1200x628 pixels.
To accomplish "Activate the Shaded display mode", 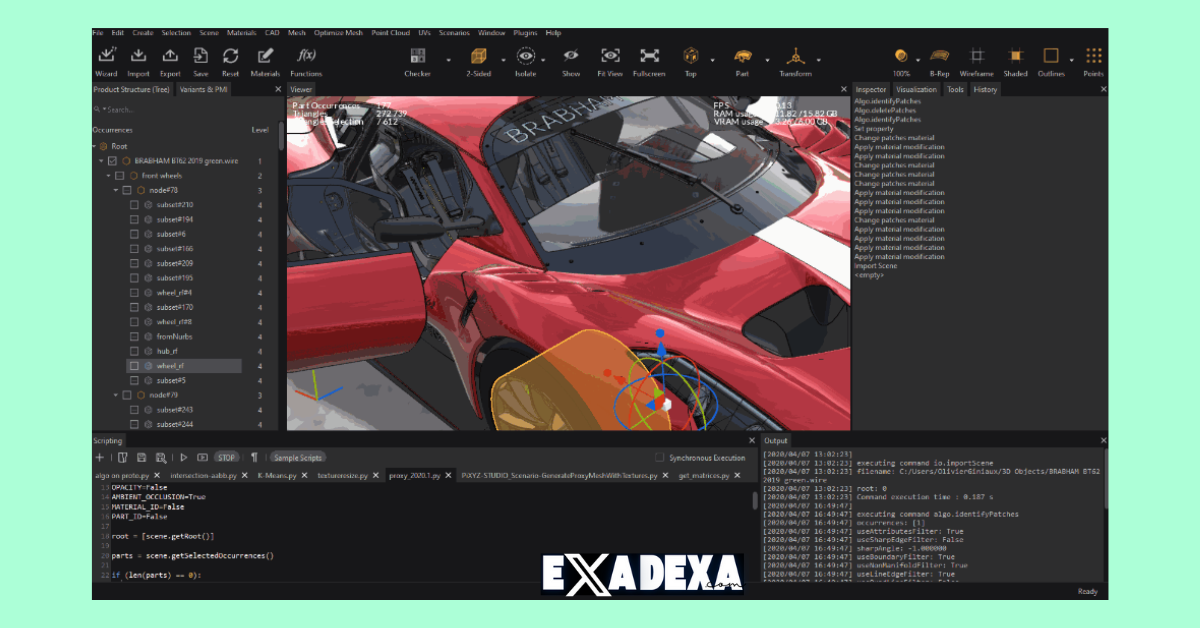I will click(x=1014, y=57).
